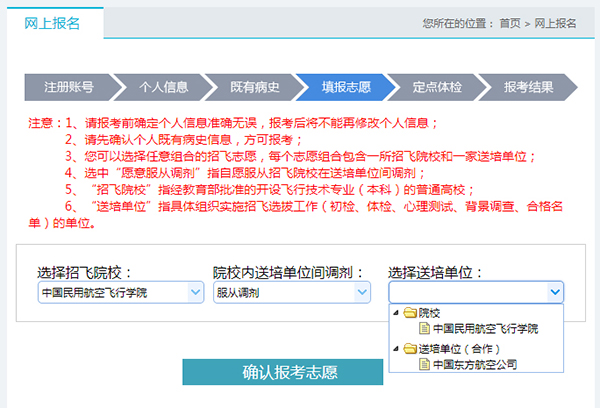Open the 定点体检 step
The width and height of the screenshot is (600, 408).
[x=437, y=87]
